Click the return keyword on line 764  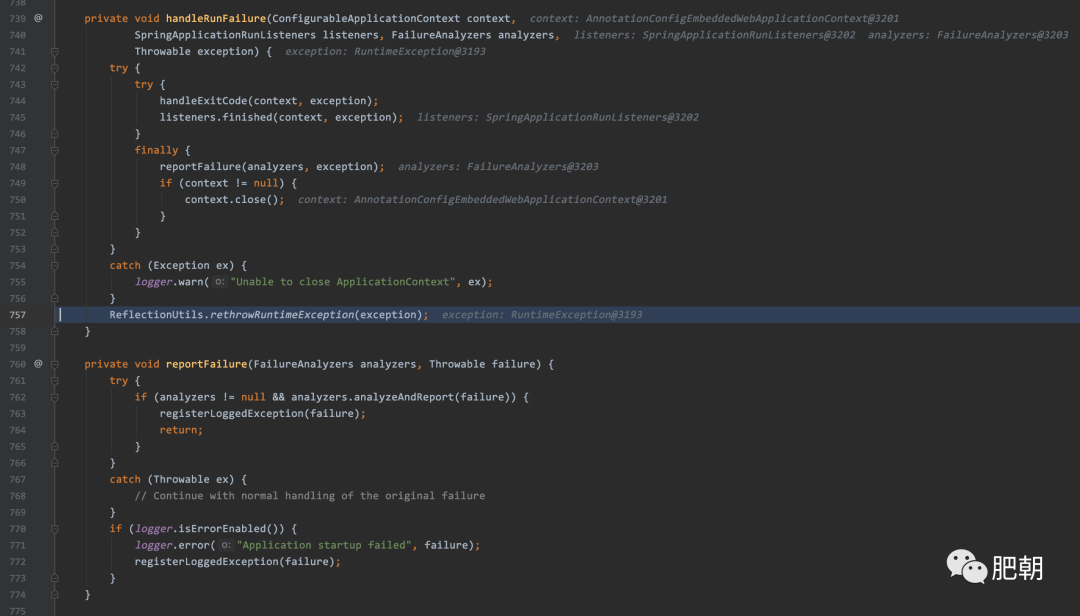178,430
